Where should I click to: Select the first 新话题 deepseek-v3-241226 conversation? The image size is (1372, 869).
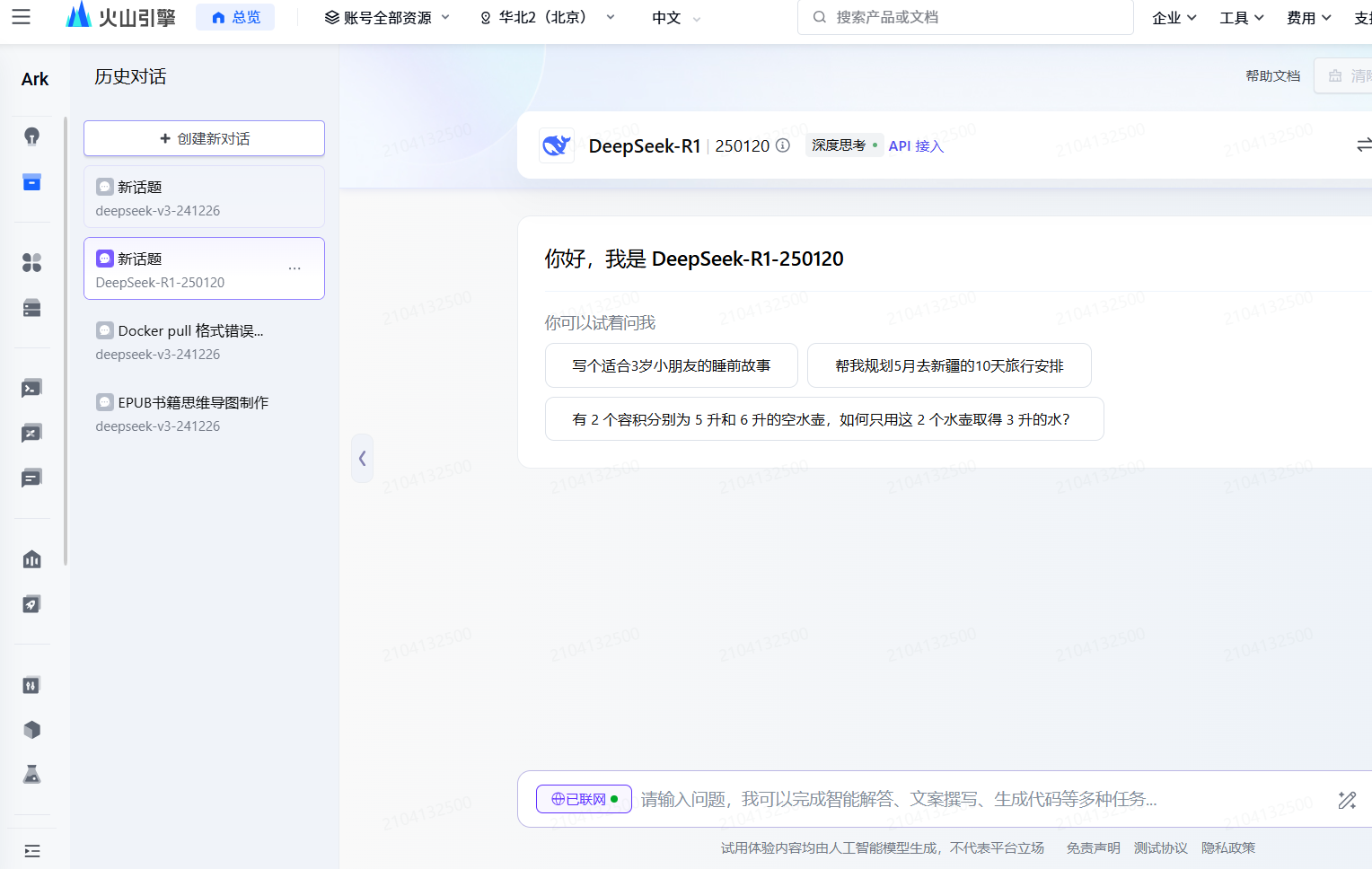pyautogui.click(x=204, y=197)
